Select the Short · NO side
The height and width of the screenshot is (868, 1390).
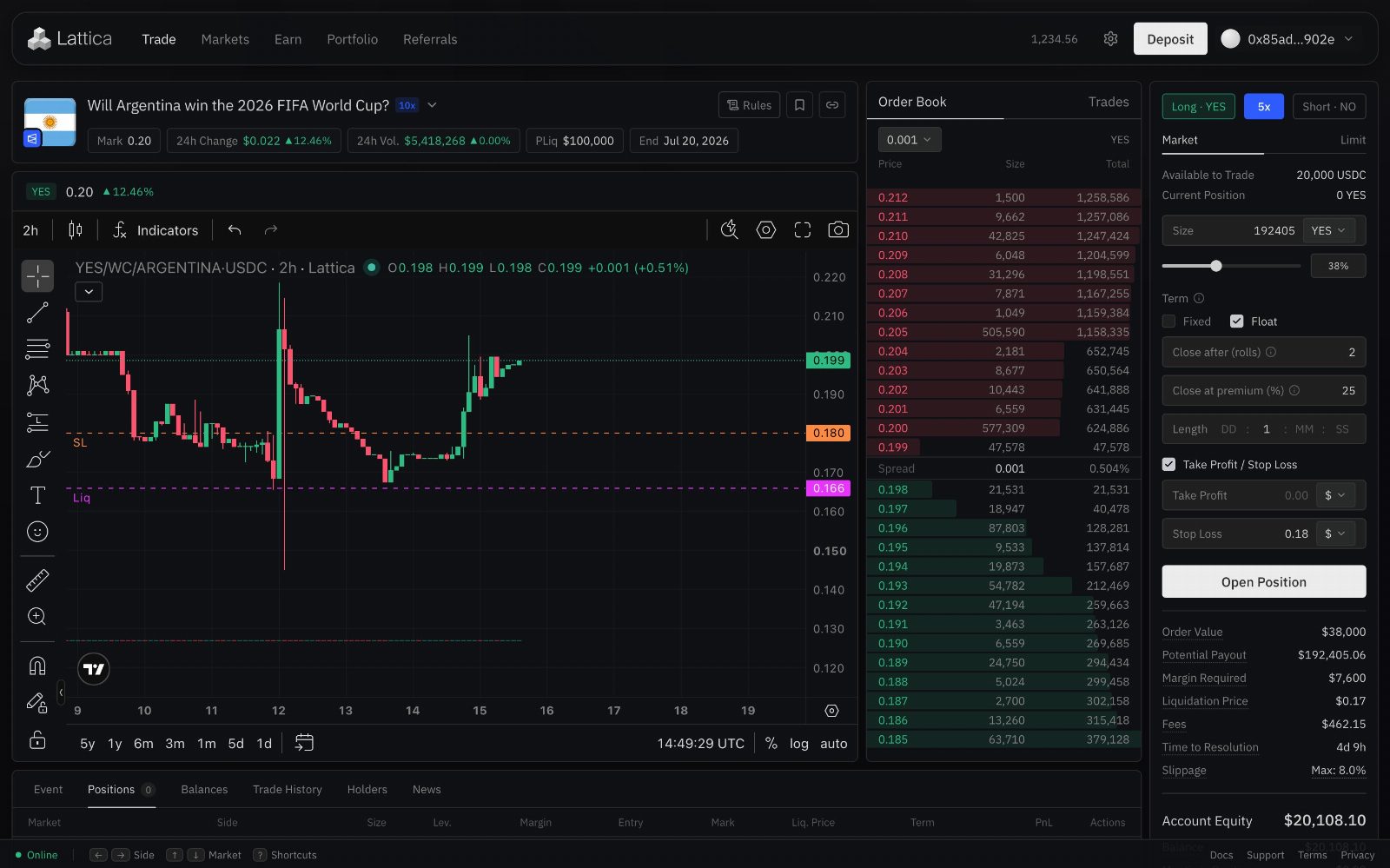1329,107
